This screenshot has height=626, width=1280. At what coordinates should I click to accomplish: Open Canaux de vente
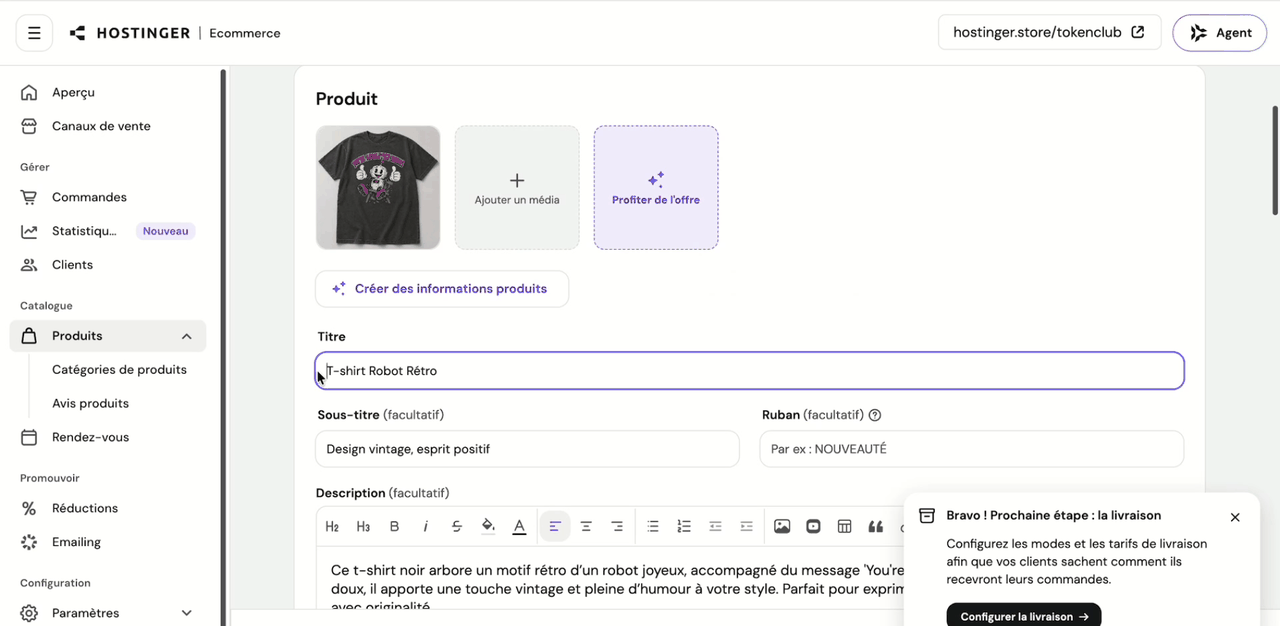click(x=101, y=126)
